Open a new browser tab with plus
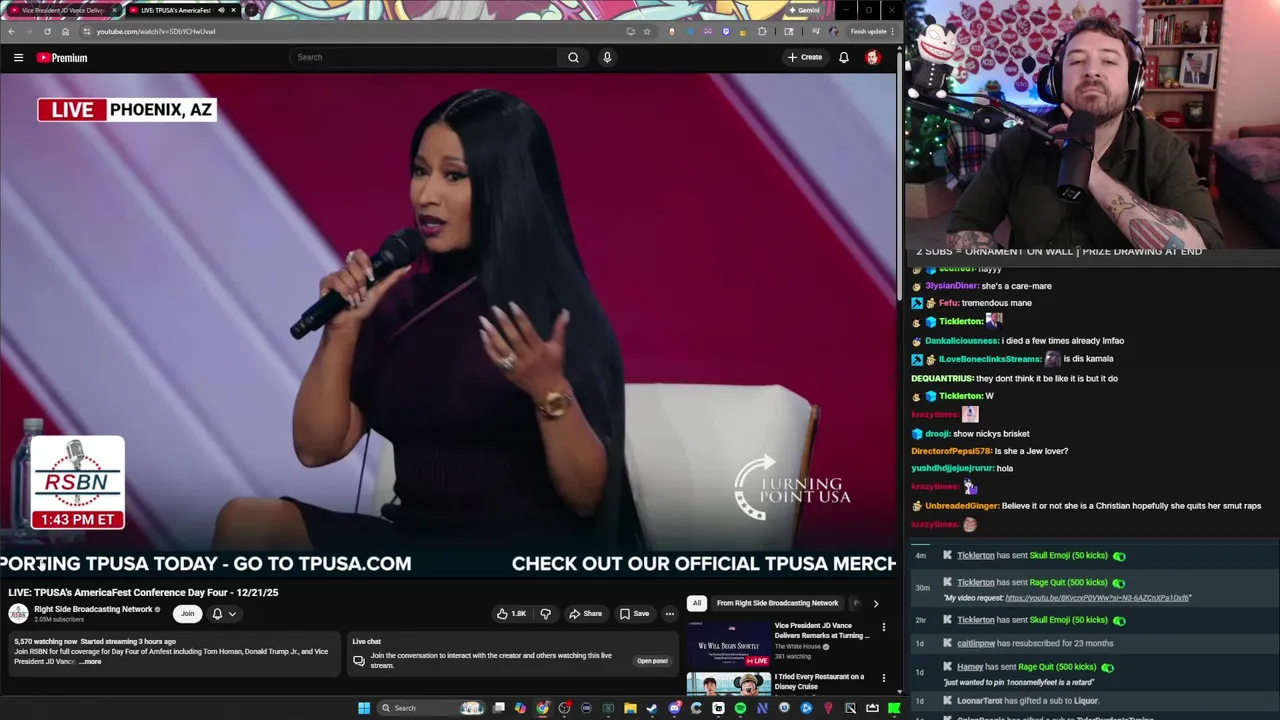1280x720 pixels. pos(251,10)
